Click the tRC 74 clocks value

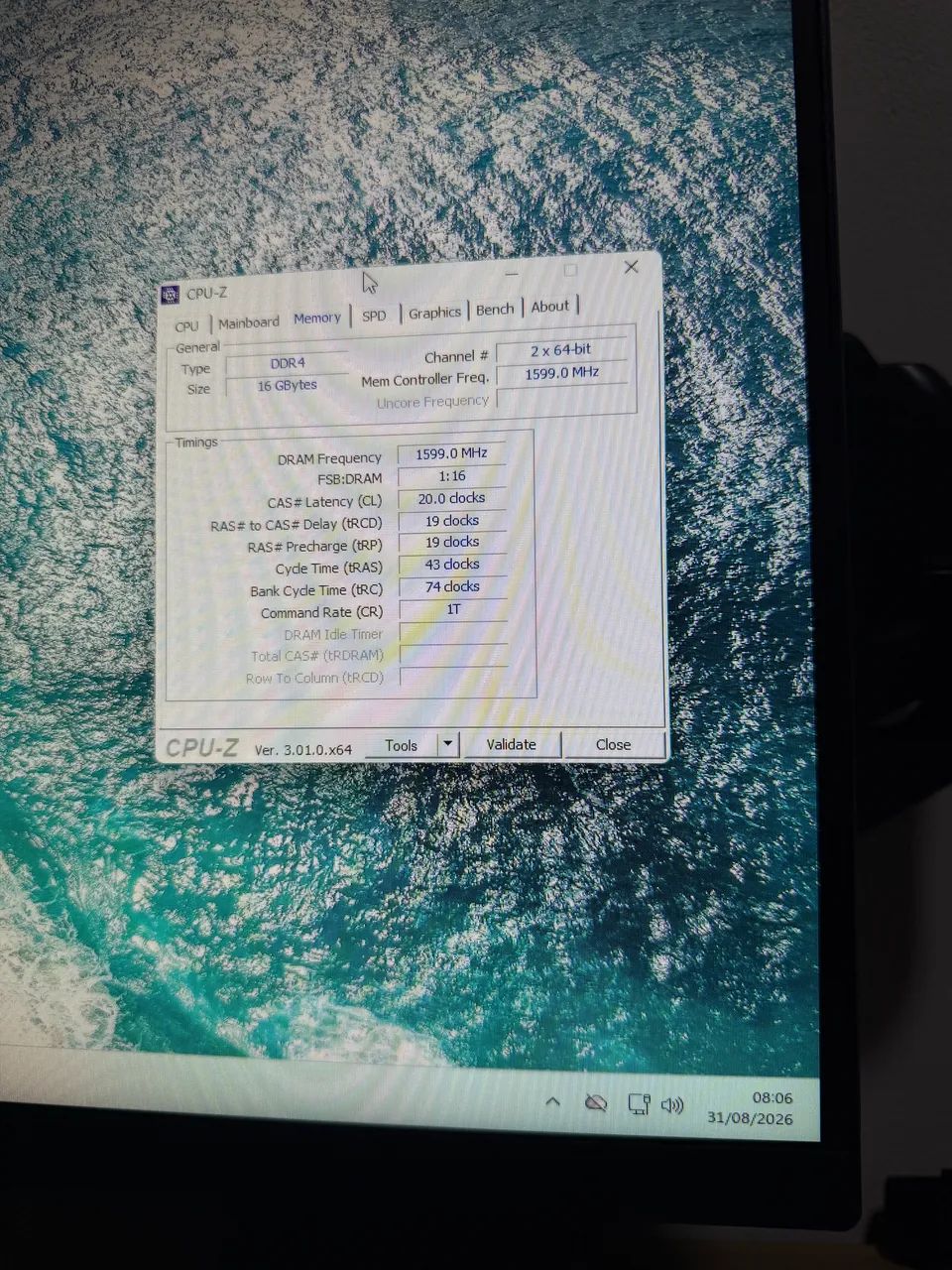pyautogui.click(x=453, y=586)
